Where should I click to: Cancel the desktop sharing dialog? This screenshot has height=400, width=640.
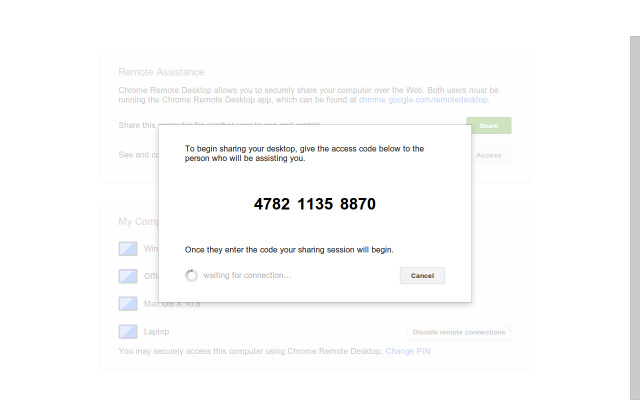coord(422,275)
